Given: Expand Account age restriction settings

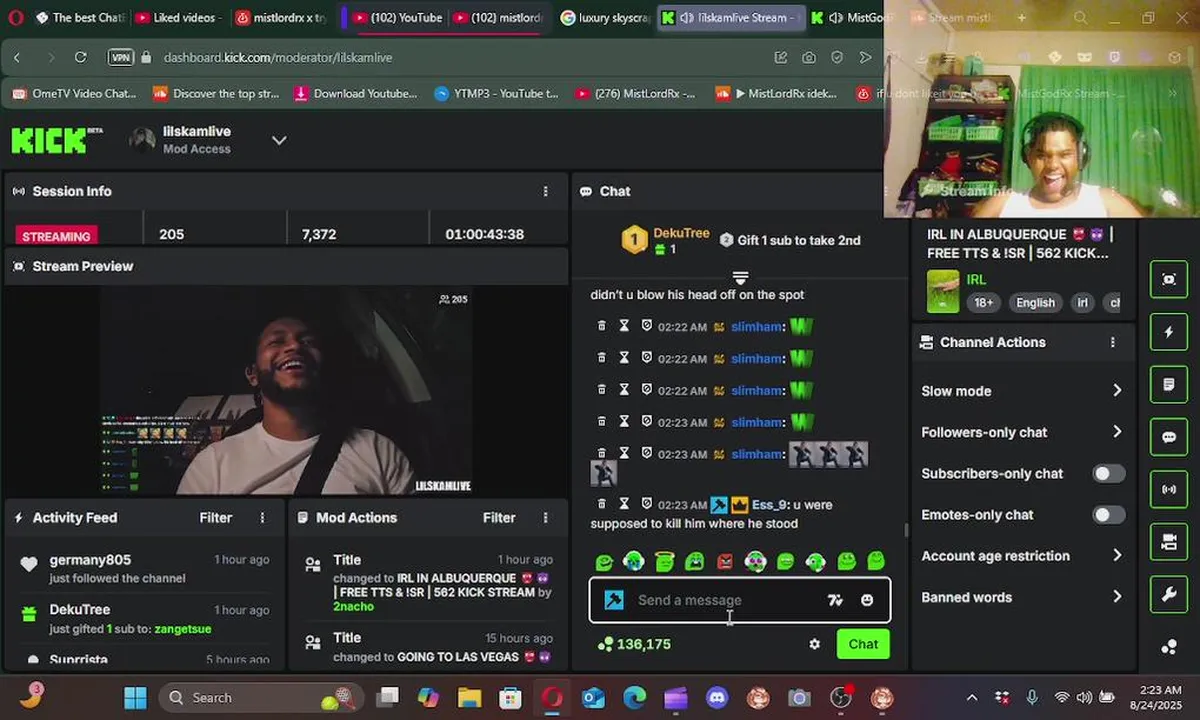Looking at the screenshot, I should point(1022,556).
